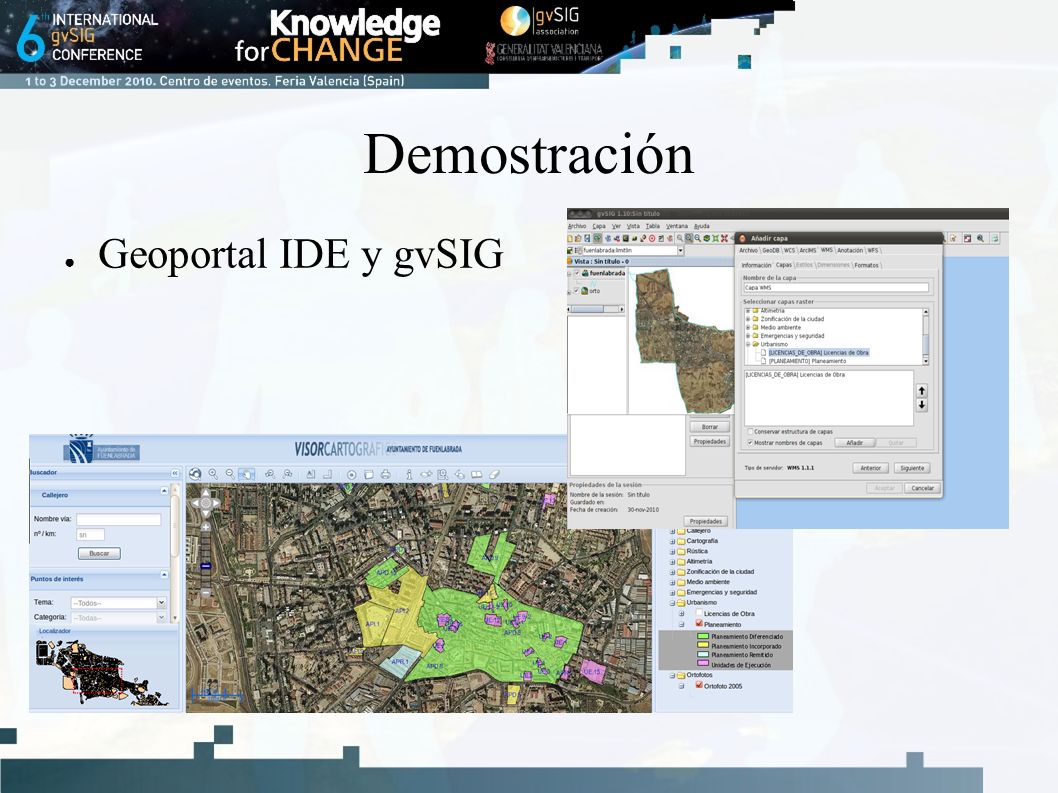
Task: Click the move-layer-down arrow in Añadir capa
Action: coord(922,405)
